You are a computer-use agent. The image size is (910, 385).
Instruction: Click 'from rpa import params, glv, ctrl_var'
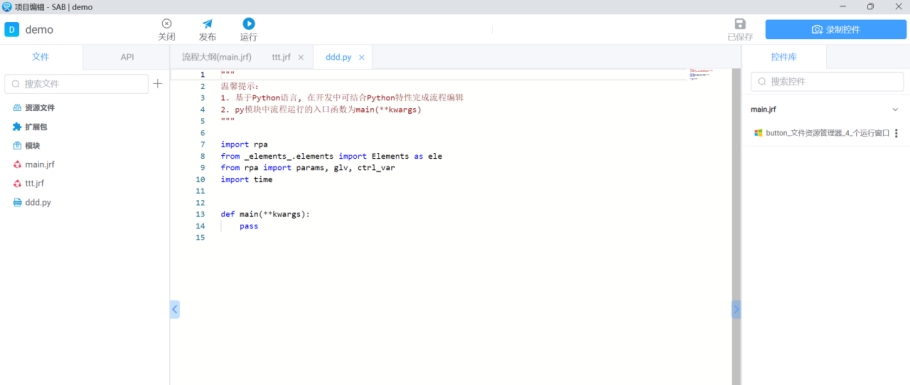point(308,168)
